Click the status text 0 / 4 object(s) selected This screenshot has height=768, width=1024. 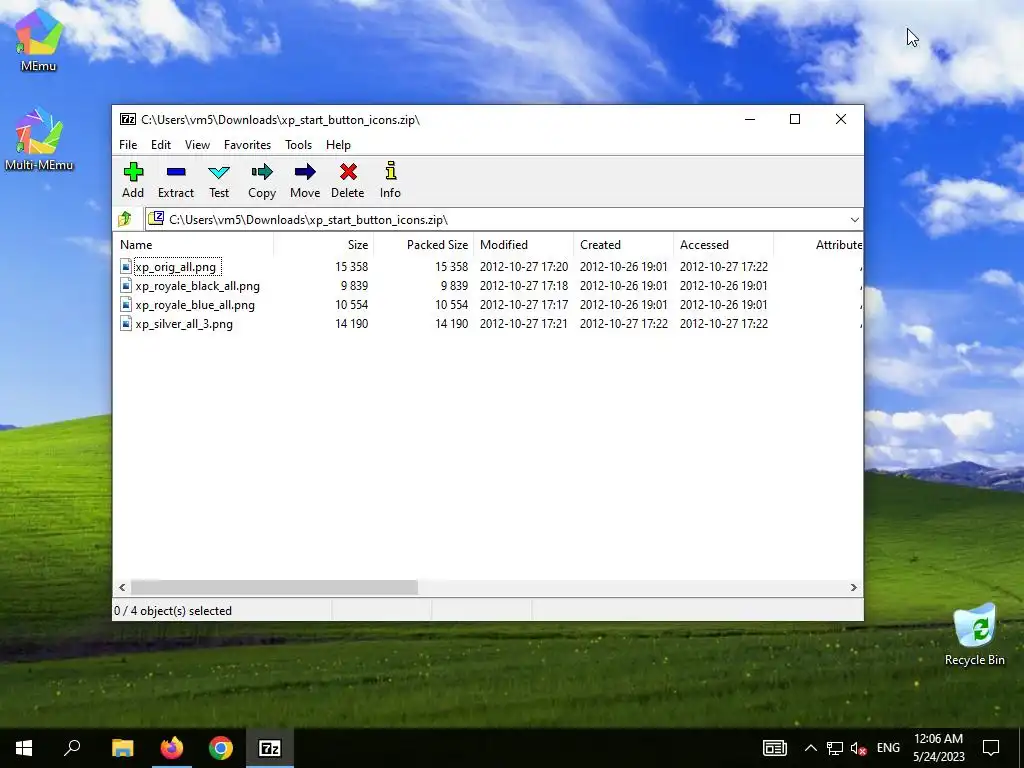tap(173, 611)
